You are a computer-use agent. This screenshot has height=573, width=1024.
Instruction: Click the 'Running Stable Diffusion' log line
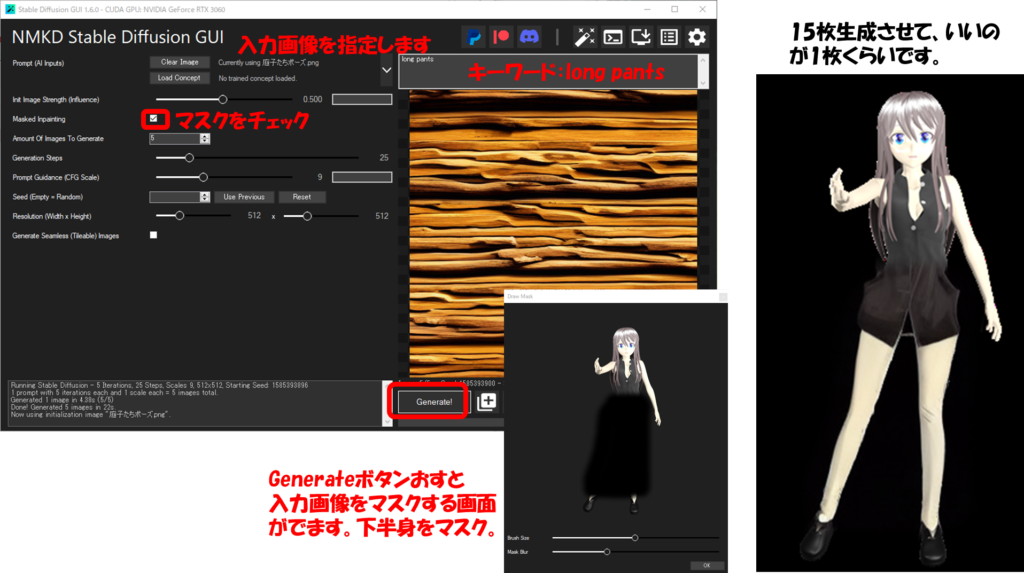(159, 385)
